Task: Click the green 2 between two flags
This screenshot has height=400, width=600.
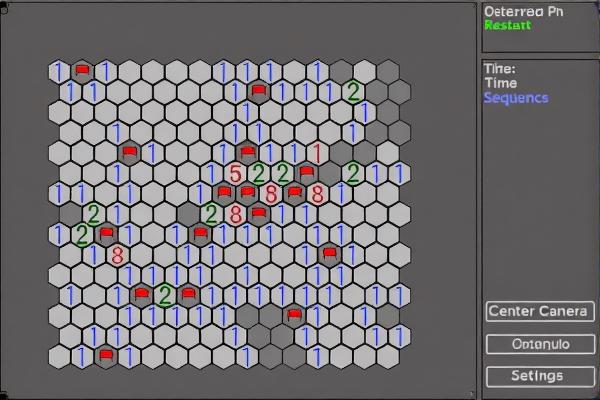Action: click(165, 294)
